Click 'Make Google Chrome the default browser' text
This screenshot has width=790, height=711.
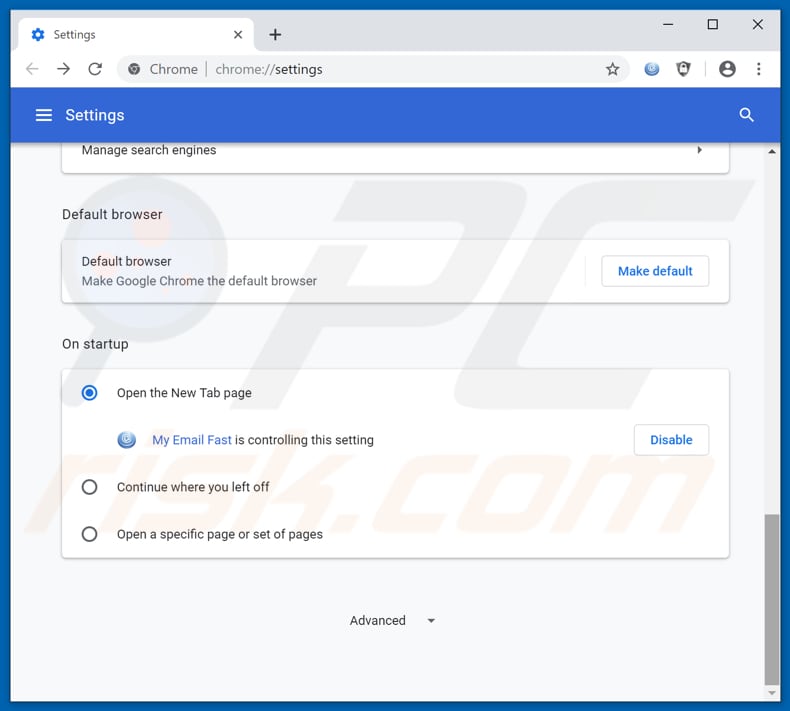pos(199,281)
